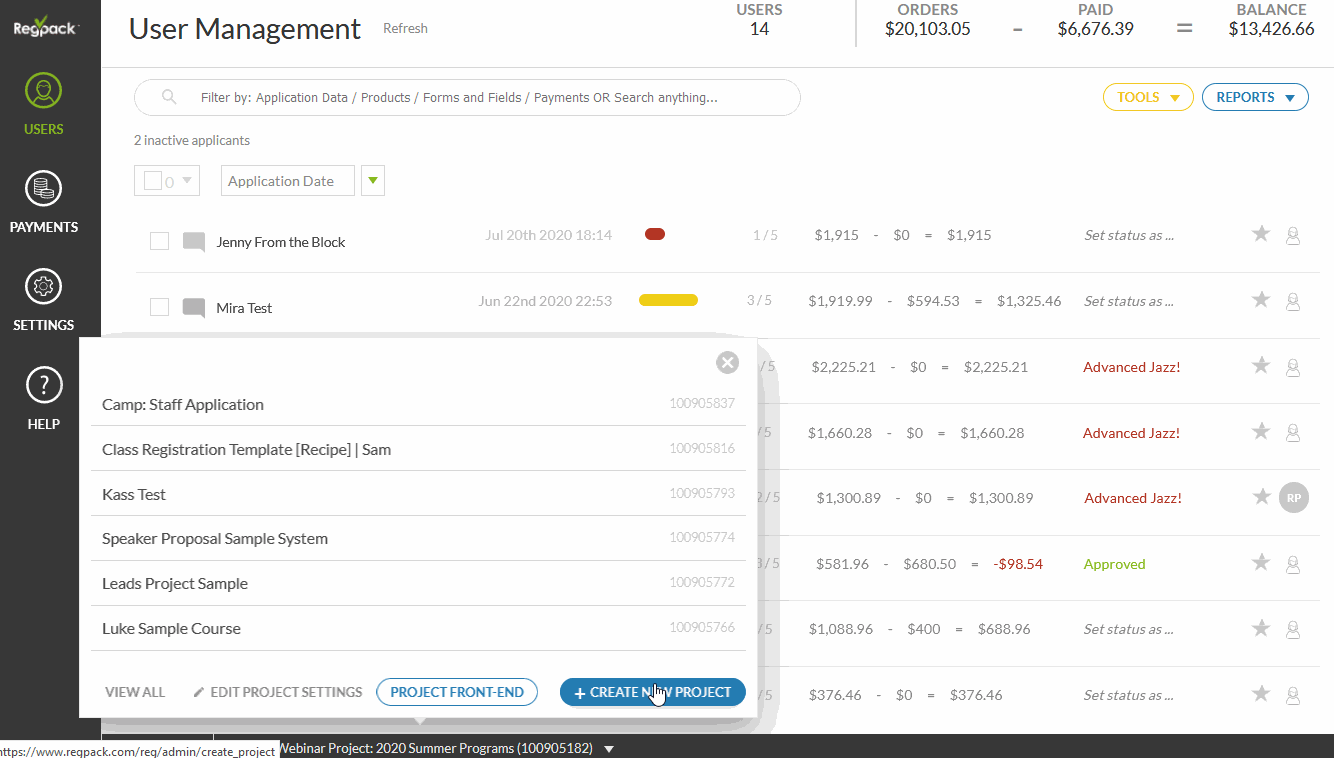Open the Users section in sidebar

[43, 103]
